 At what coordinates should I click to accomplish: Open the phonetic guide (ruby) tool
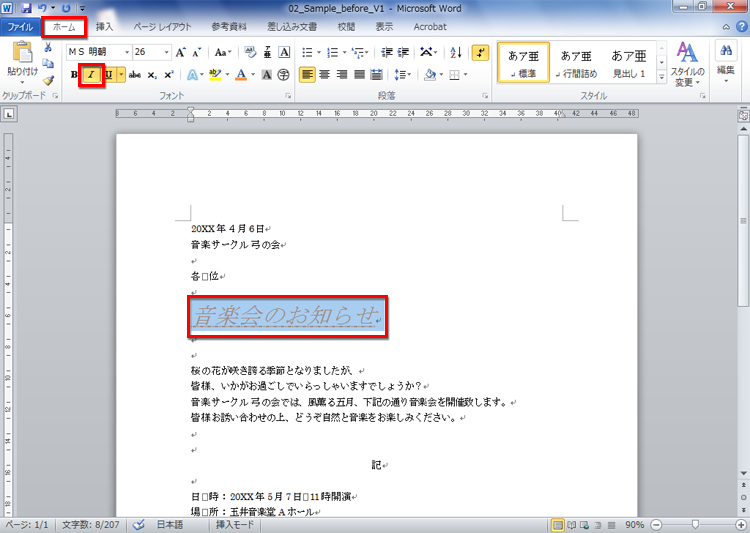pos(268,52)
